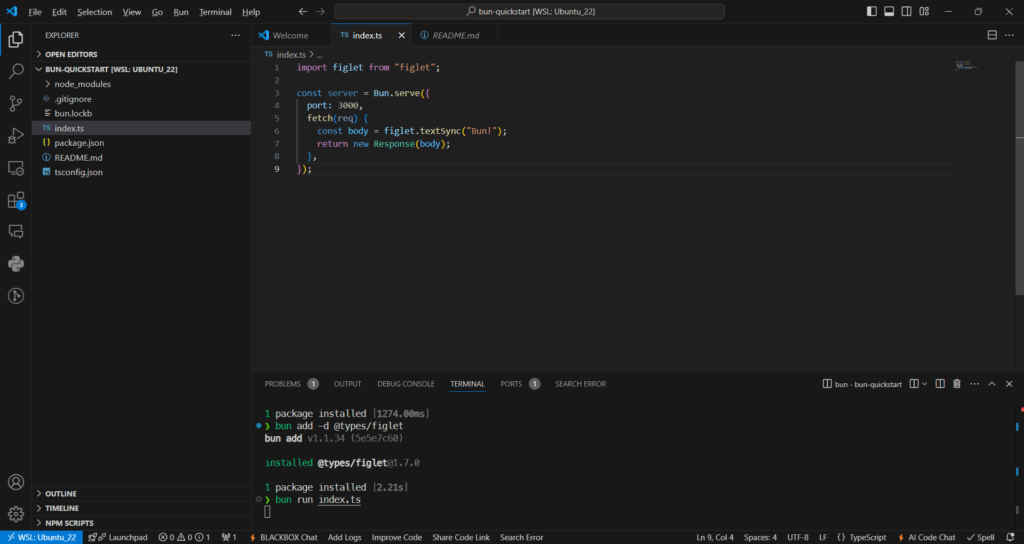The height and width of the screenshot is (544, 1024).
Task: Expand the Outline section
Action: 141,494
